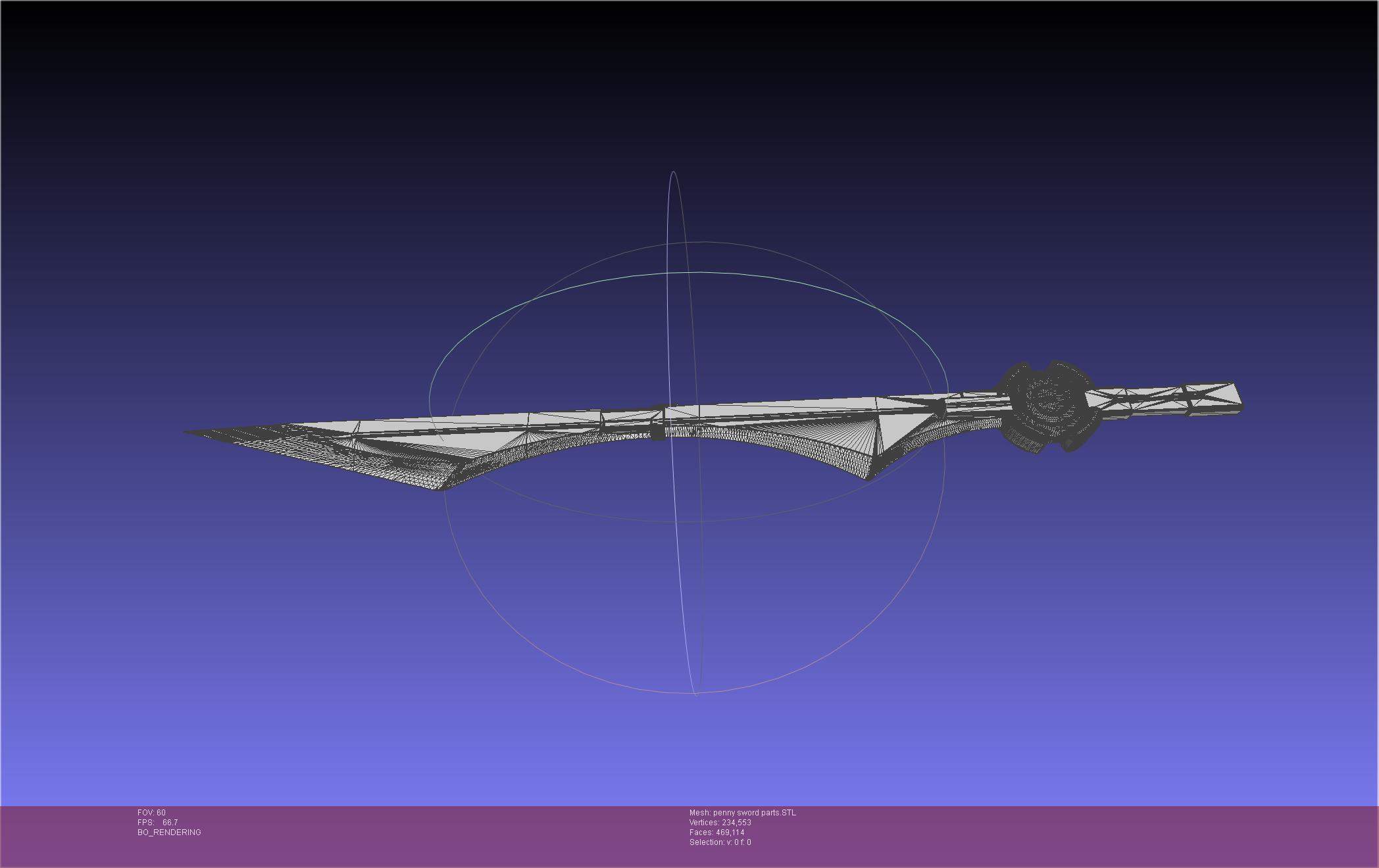Click the bottom of the outer trackball circle
This screenshot has width=1379, height=868.
696,692
